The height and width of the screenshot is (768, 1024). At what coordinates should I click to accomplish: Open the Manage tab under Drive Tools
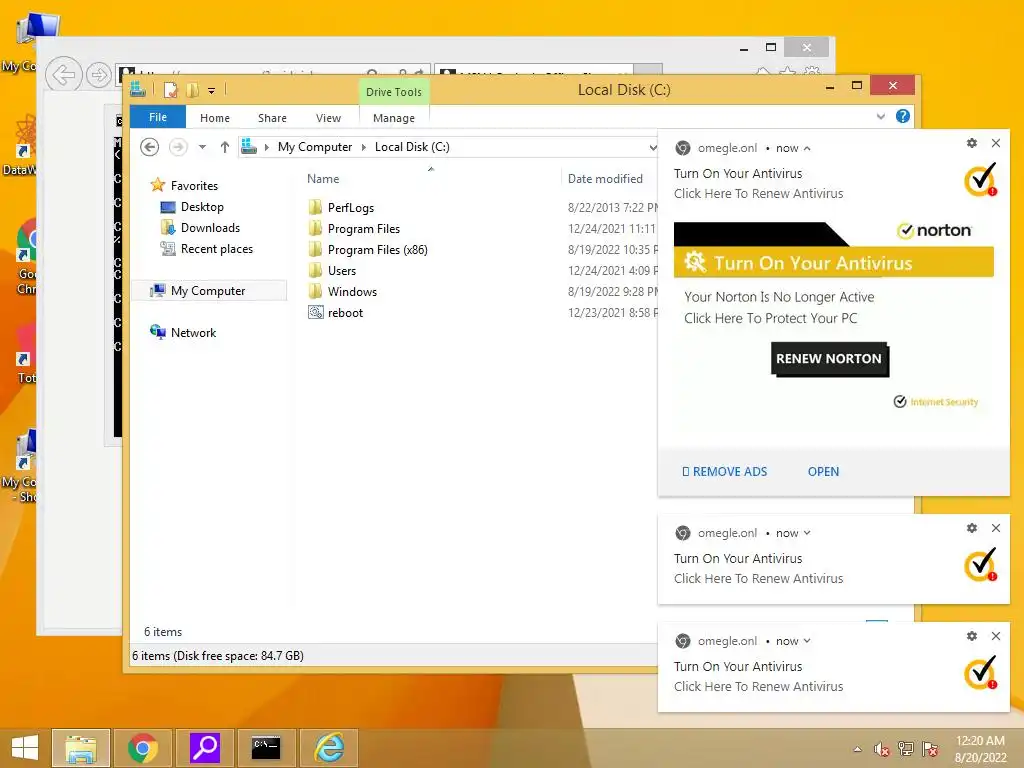(394, 118)
